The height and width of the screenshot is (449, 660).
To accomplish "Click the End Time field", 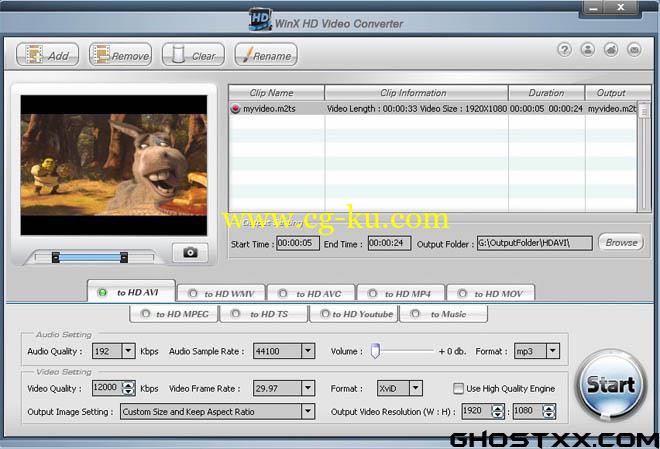I will (389, 243).
